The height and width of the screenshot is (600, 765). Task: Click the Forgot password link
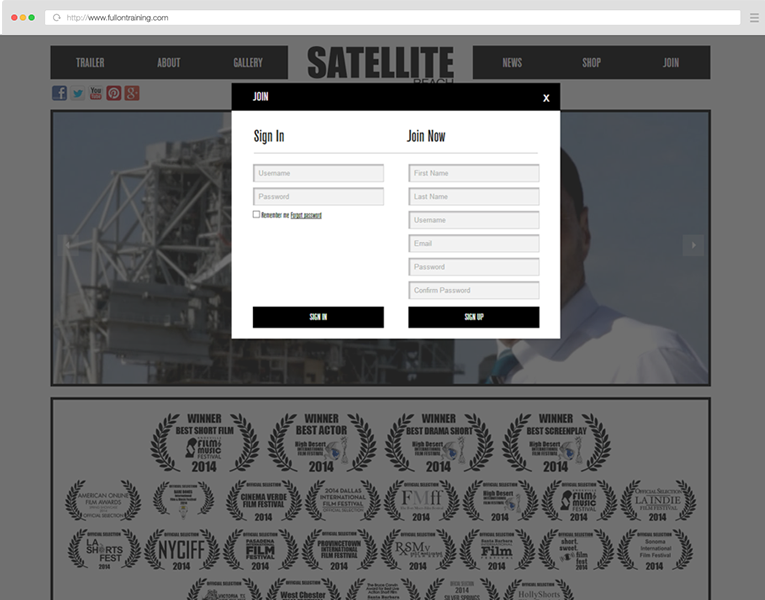[x=306, y=215]
